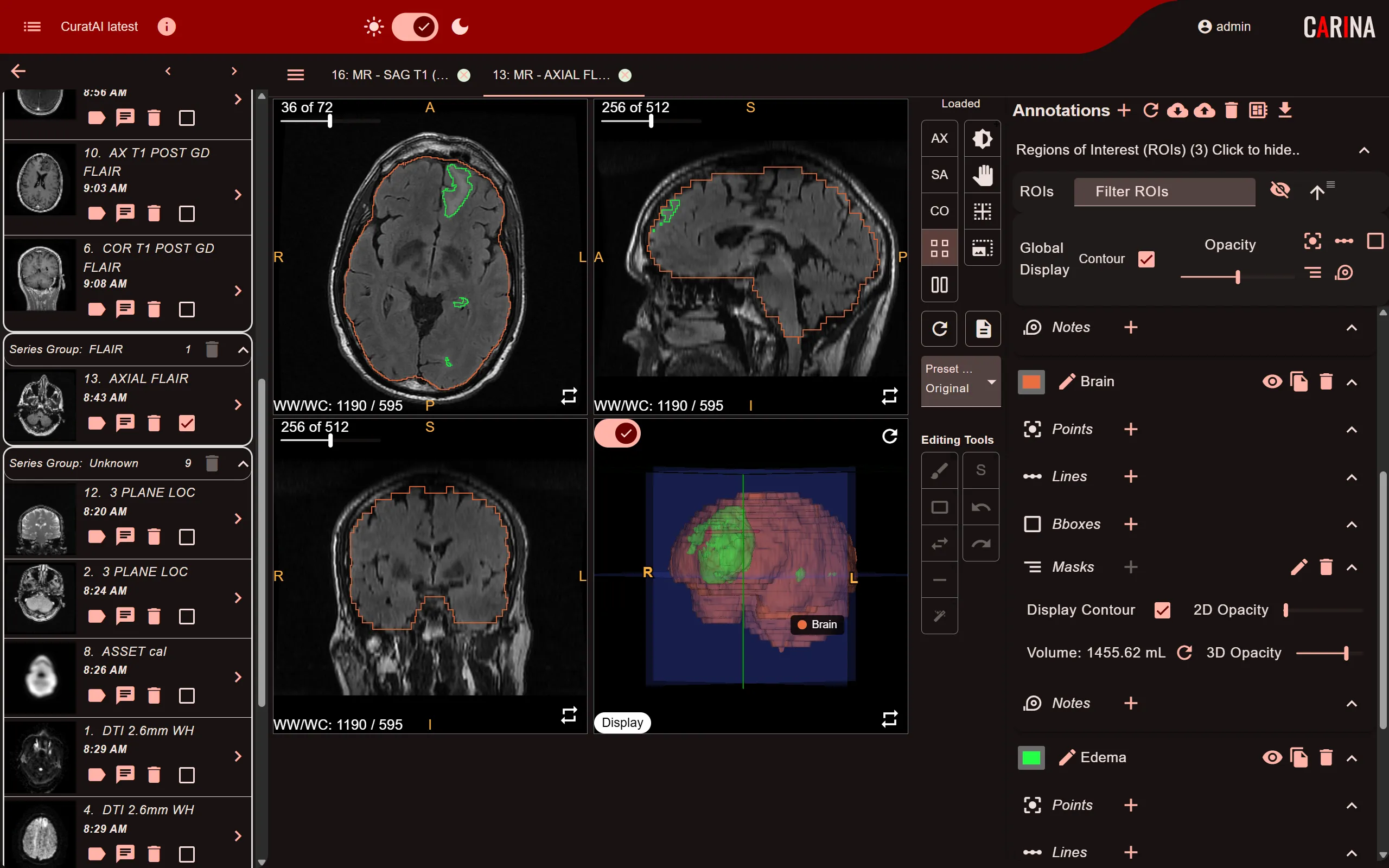Collapse the Brain ROI section
Screen dimensions: 1389x868
pyautogui.click(x=1352, y=382)
